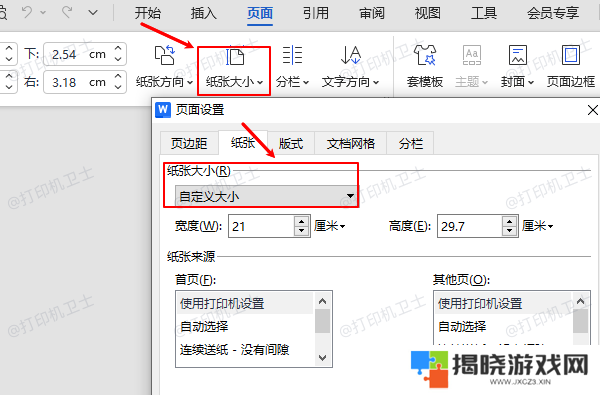Image resolution: width=600 pixels, height=395 pixels.
Task: Open the 引用 ribbon tab
Action: (316, 13)
